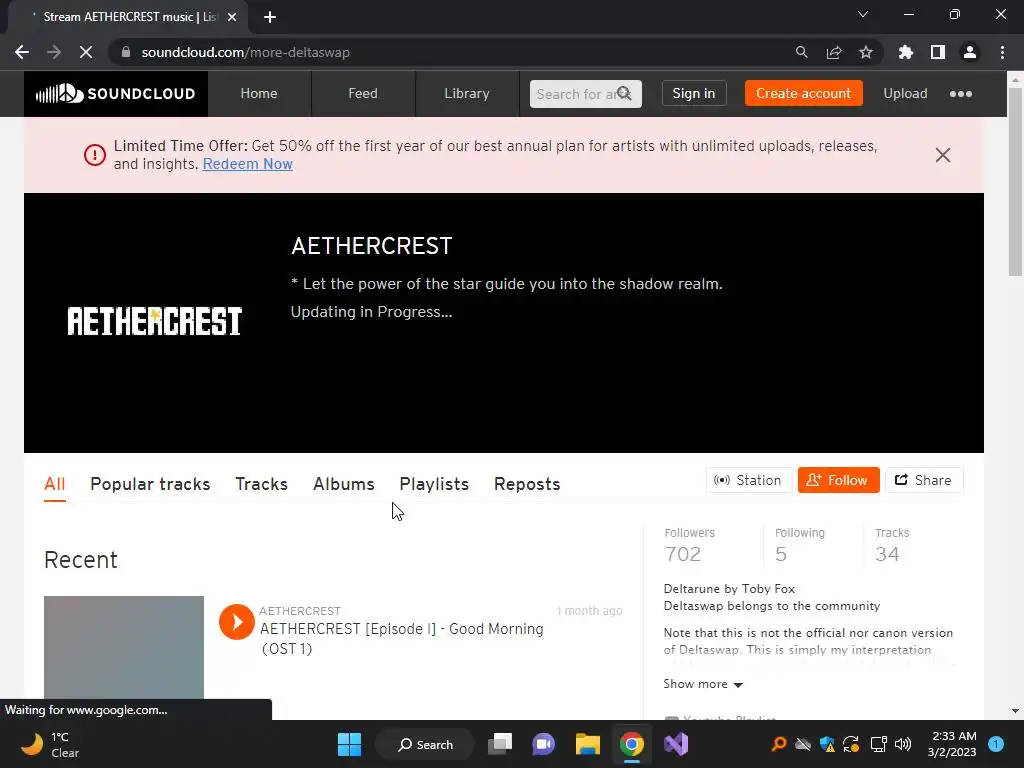Open the three-dots more menu in header

click(961, 94)
